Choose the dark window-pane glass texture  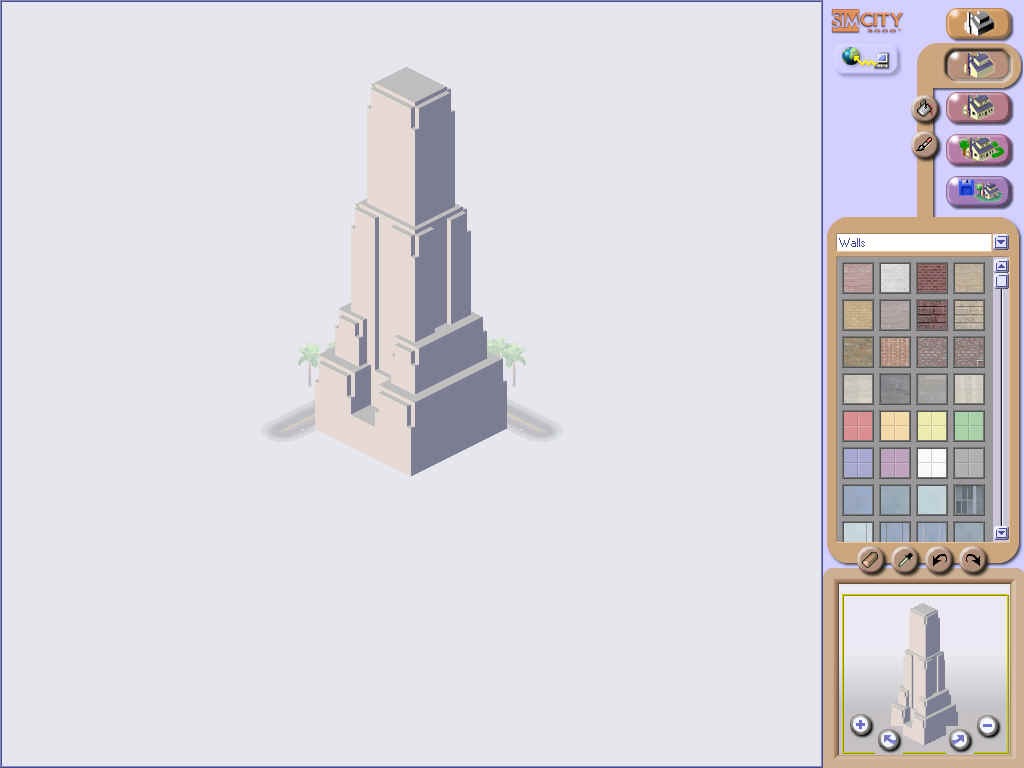968,500
